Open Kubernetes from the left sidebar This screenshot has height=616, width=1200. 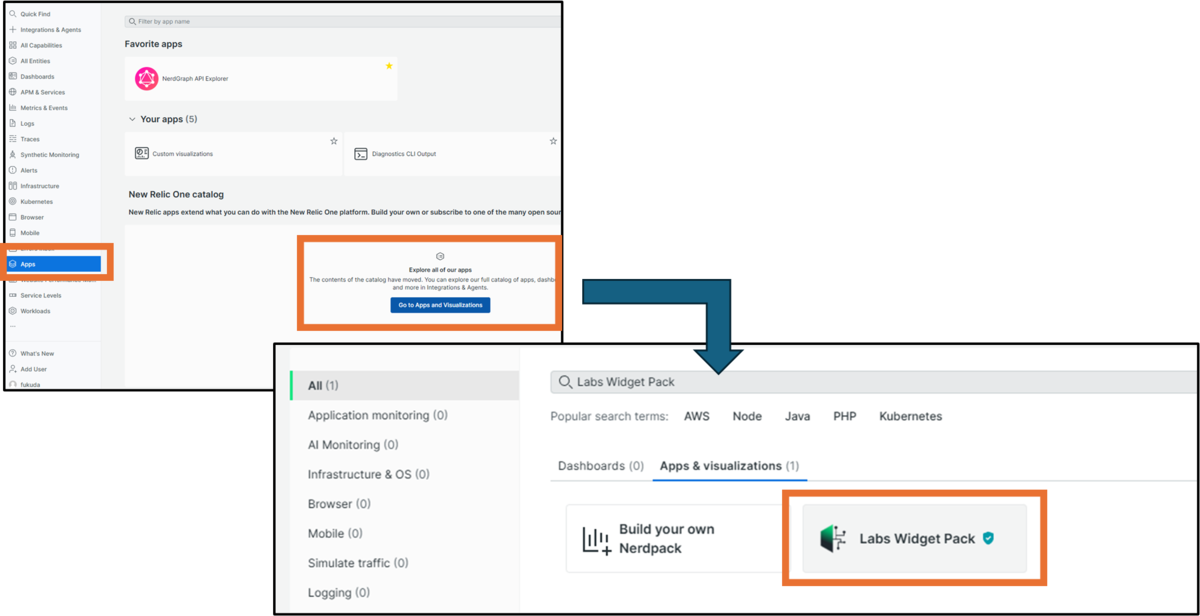[x=36, y=202]
